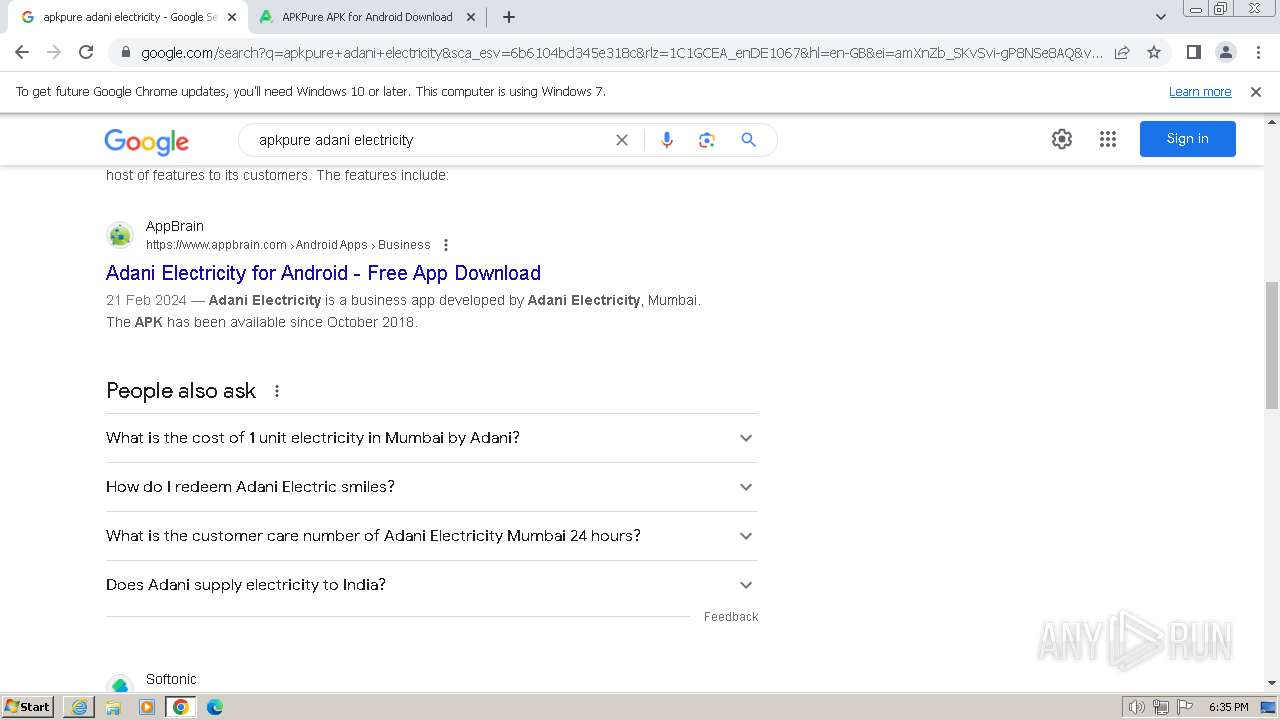Click the address bar URL
Screen dimensions: 1280x720
[x=621, y=53]
